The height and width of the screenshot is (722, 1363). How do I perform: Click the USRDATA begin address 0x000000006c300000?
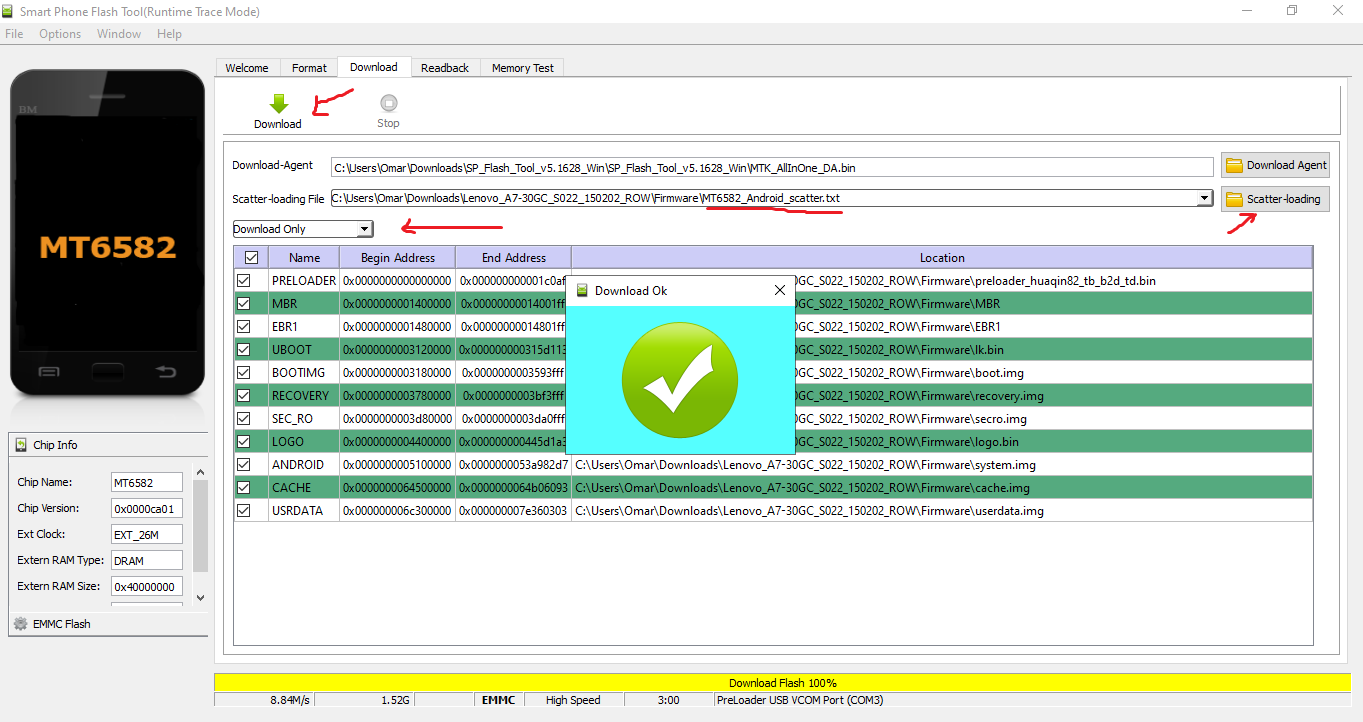(397, 511)
